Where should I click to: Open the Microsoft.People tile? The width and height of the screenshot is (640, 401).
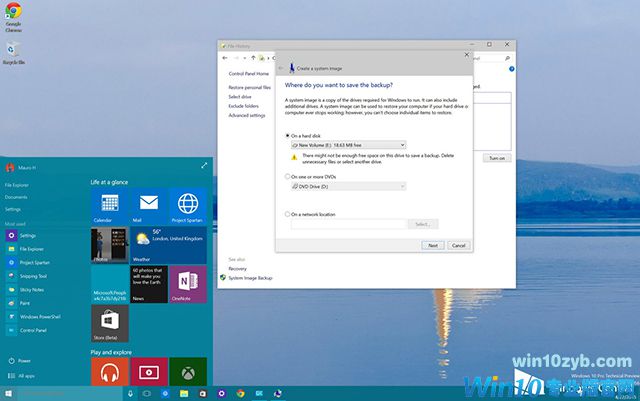click(x=109, y=284)
